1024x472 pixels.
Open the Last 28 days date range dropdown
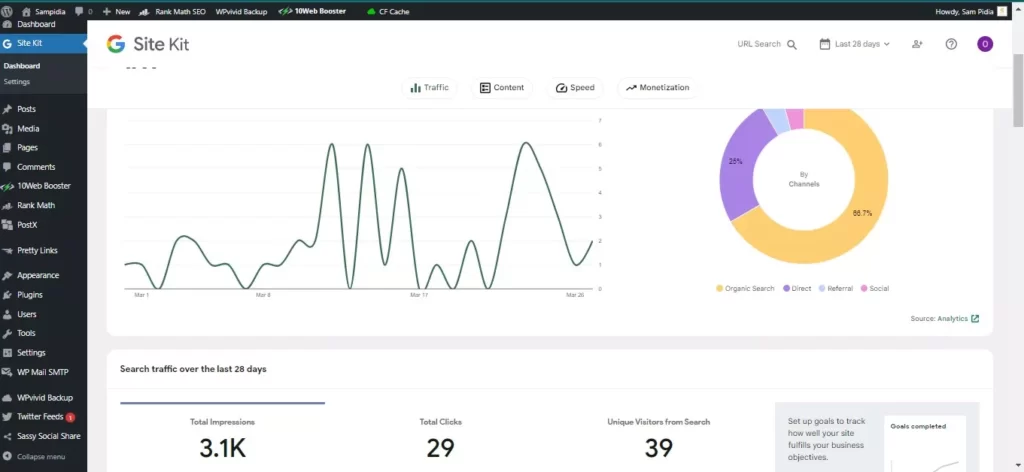[855, 44]
